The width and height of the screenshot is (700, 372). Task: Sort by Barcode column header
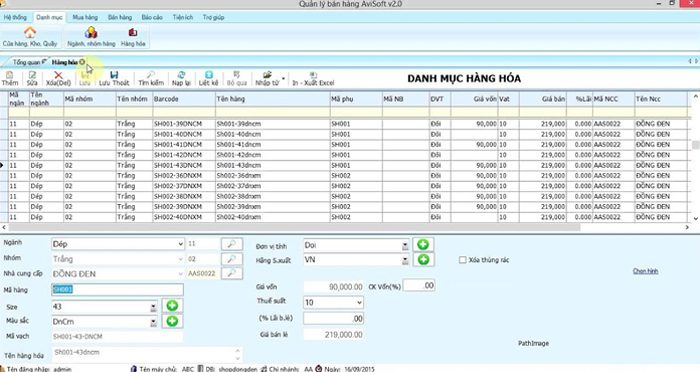tap(183, 99)
